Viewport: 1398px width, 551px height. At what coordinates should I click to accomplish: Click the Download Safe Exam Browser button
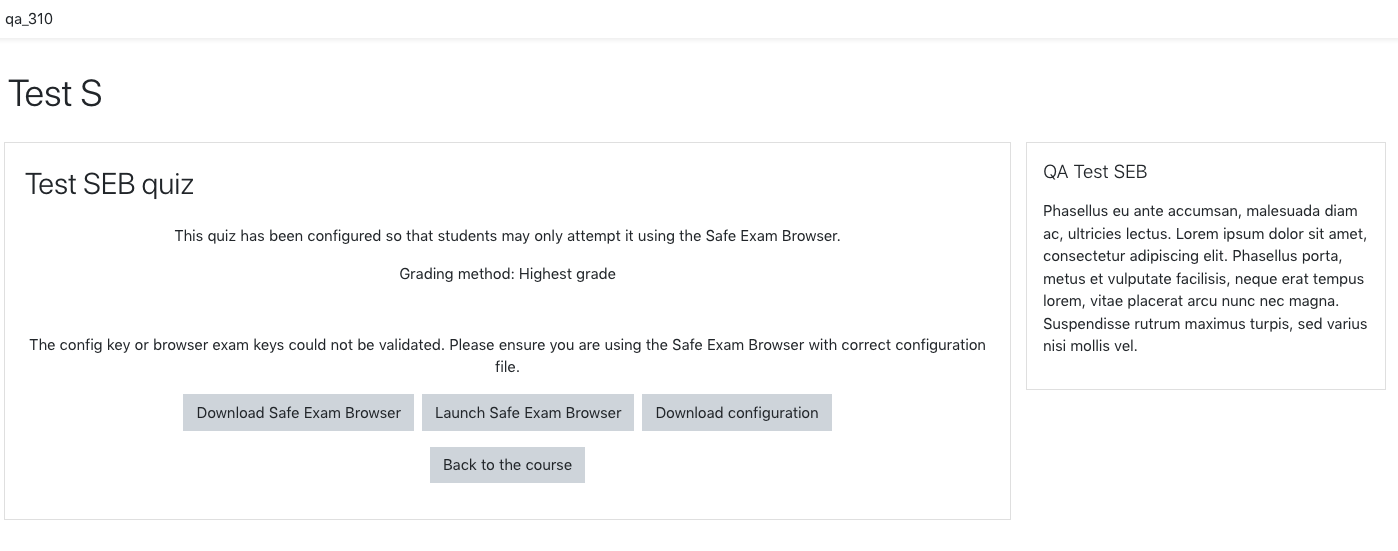point(298,412)
